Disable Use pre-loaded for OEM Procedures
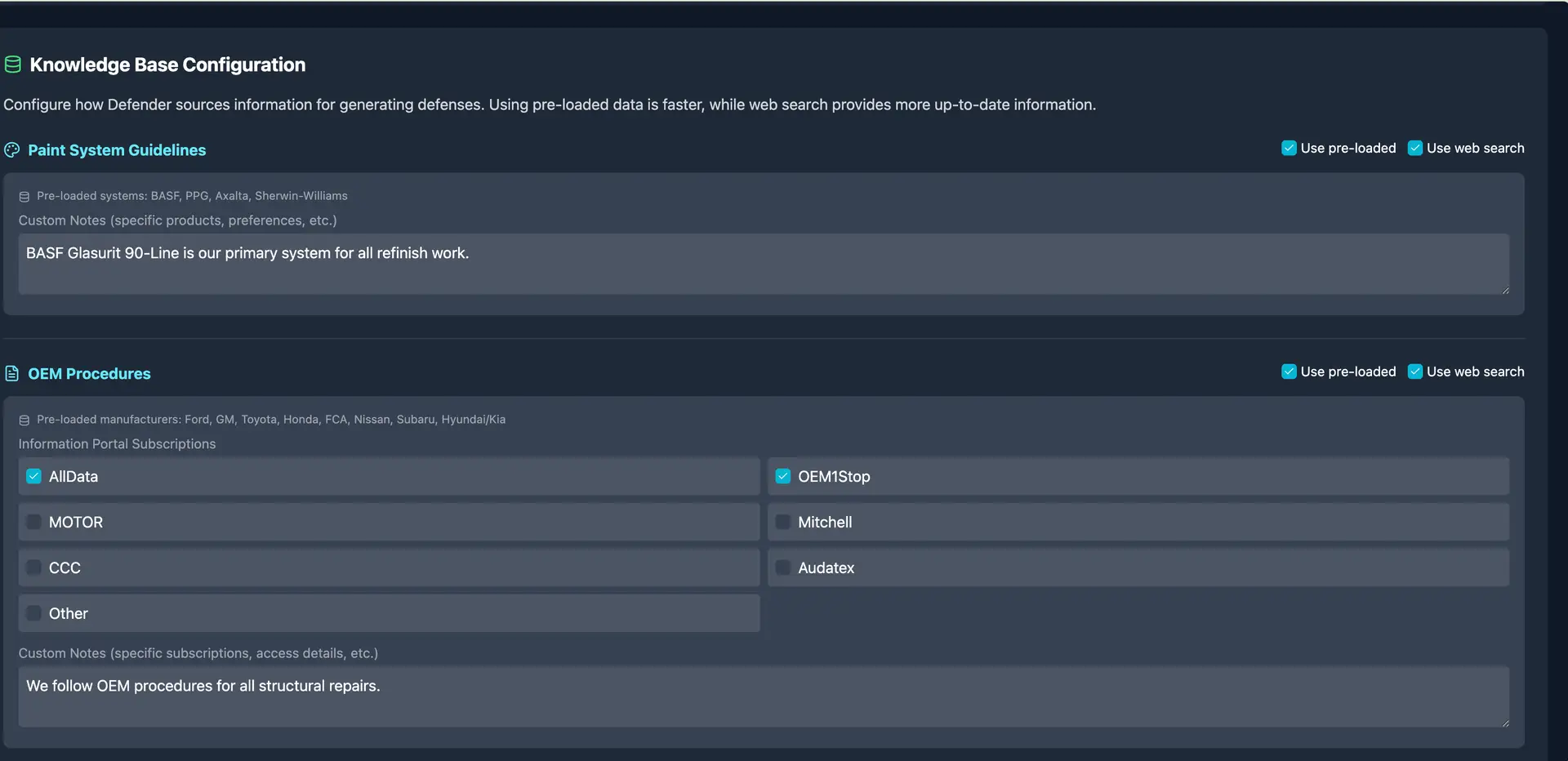Image resolution: width=1568 pixels, height=761 pixels. point(1289,372)
